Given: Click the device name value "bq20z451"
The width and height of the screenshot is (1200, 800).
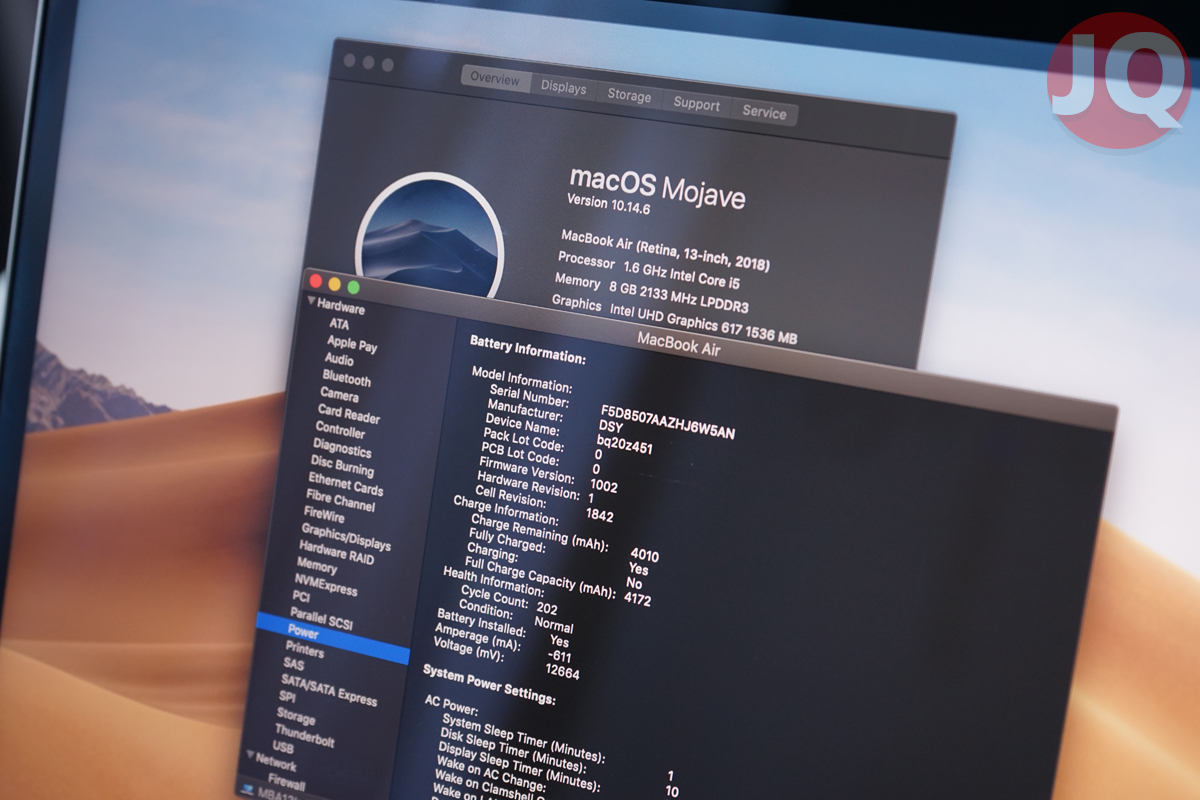Looking at the screenshot, I should (624, 443).
